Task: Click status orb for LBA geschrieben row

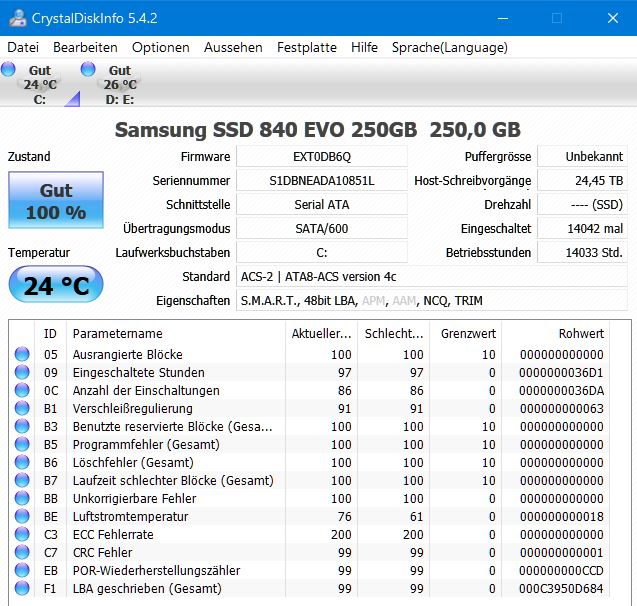Action: click(x=22, y=588)
